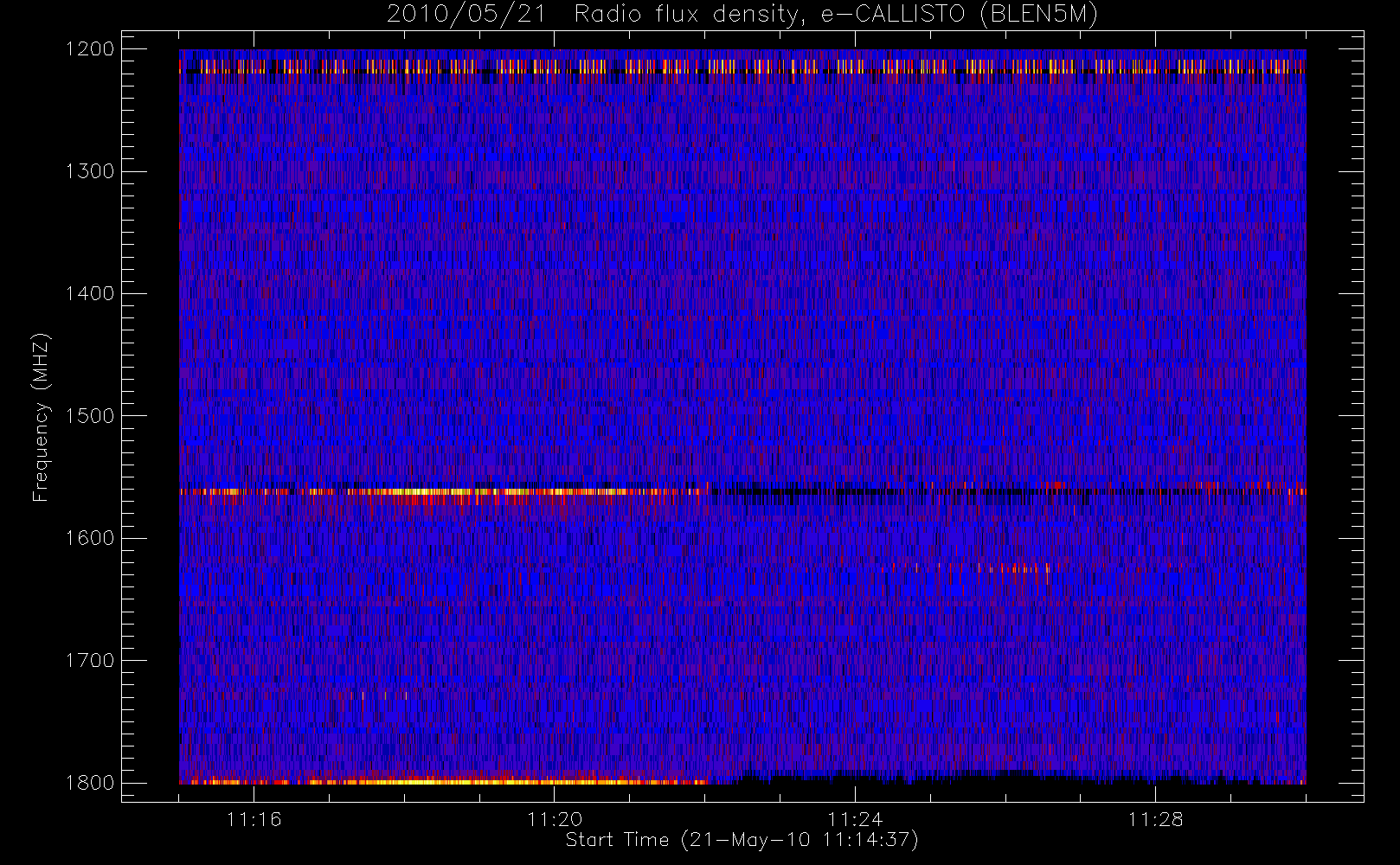Select the "Frequency (MHZ)" axis label
Screen dimensions: 1400x865
click(41, 417)
